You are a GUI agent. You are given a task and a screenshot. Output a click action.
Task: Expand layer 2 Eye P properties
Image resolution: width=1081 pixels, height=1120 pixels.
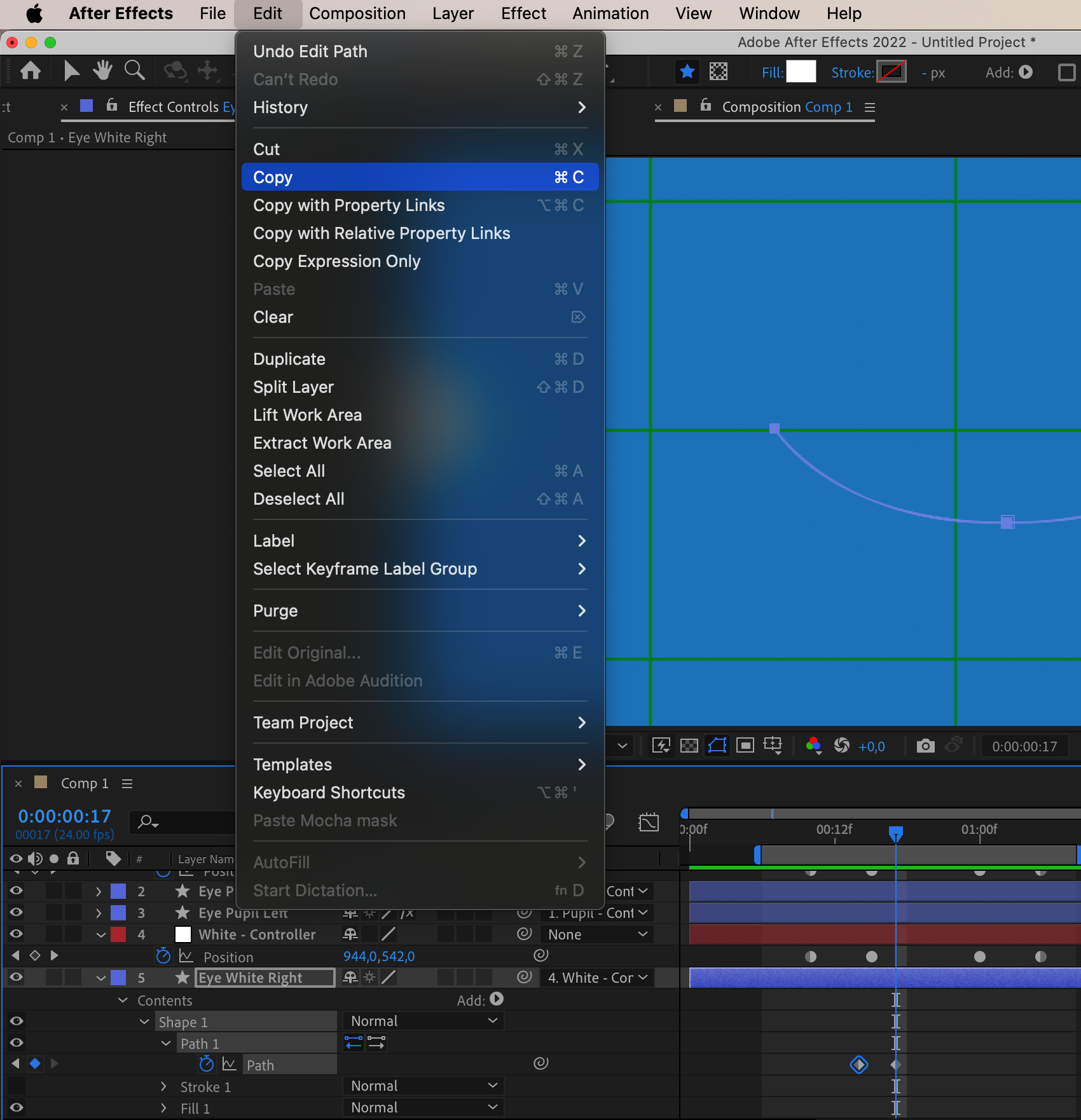click(x=99, y=892)
